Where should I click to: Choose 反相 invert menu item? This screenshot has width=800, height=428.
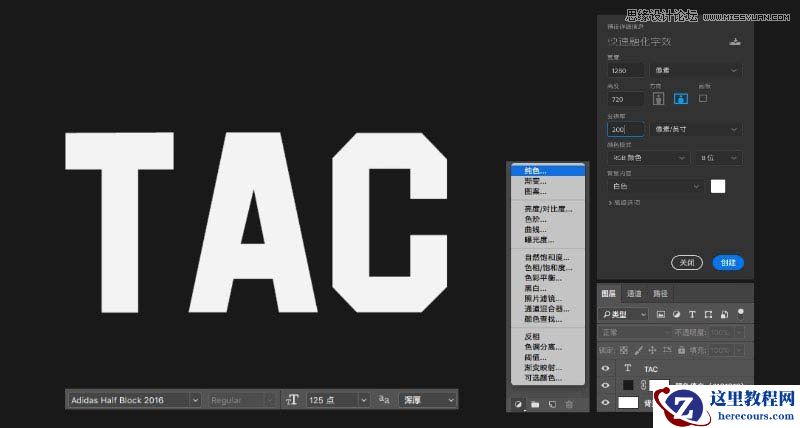coord(548,337)
